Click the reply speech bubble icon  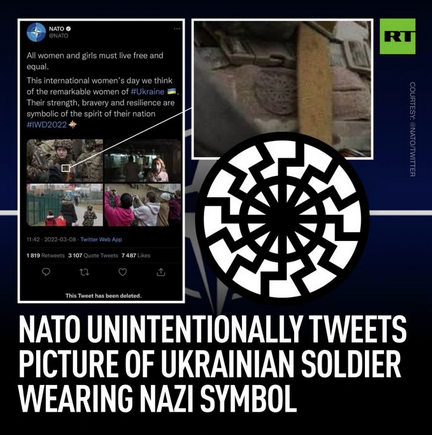pos(46,272)
